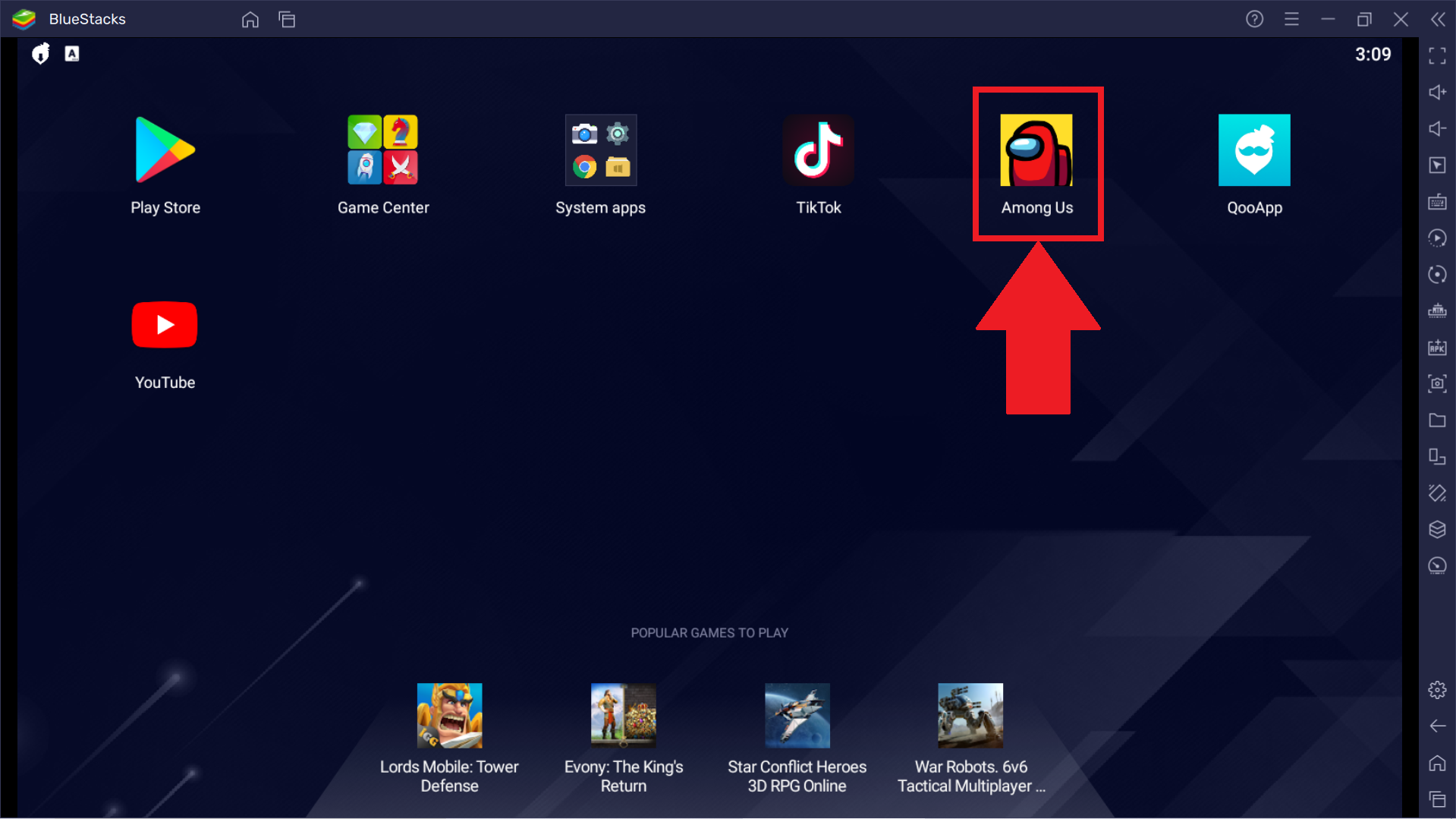Increase volume from sidebar
Image resolution: width=1456 pixels, height=819 pixels.
coord(1437,92)
